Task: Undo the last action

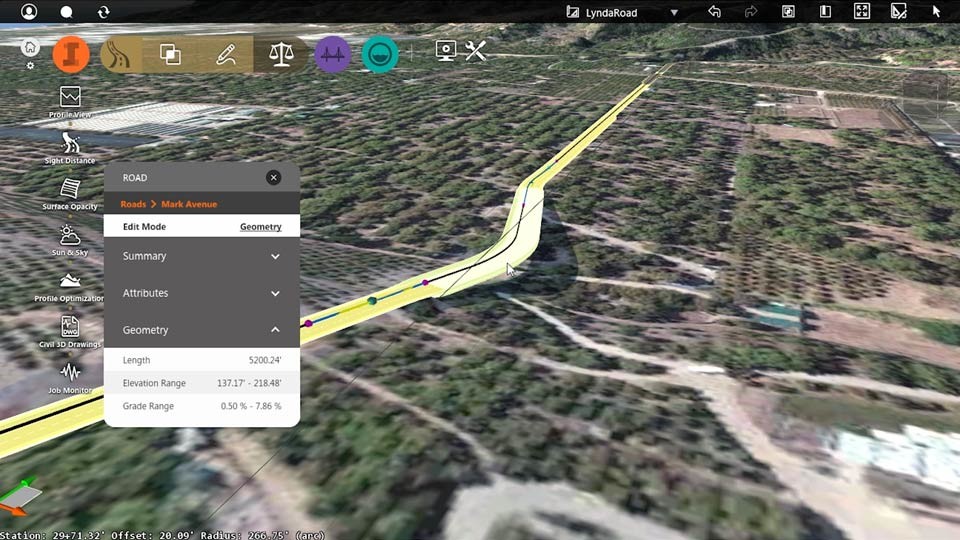Action: pos(714,12)
